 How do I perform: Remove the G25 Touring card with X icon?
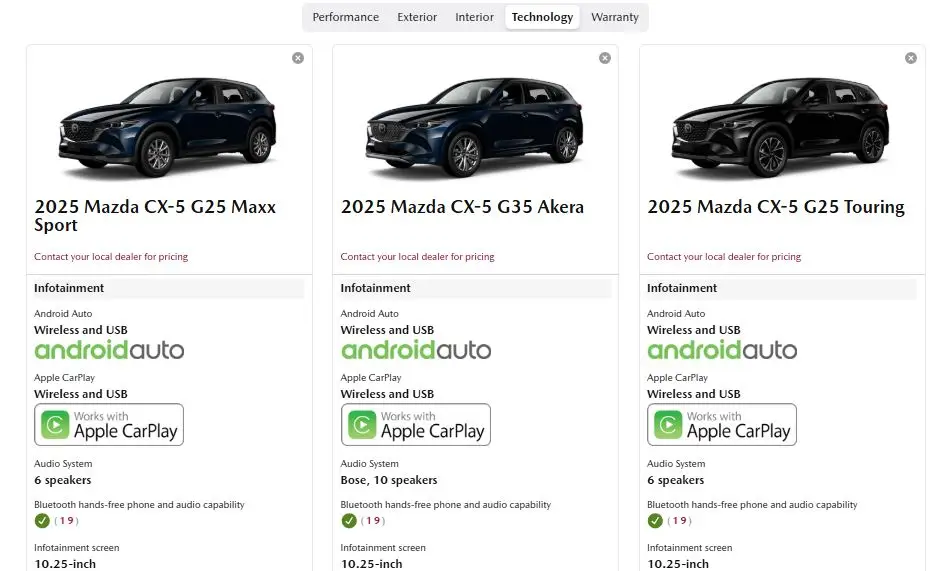point(911,58)
